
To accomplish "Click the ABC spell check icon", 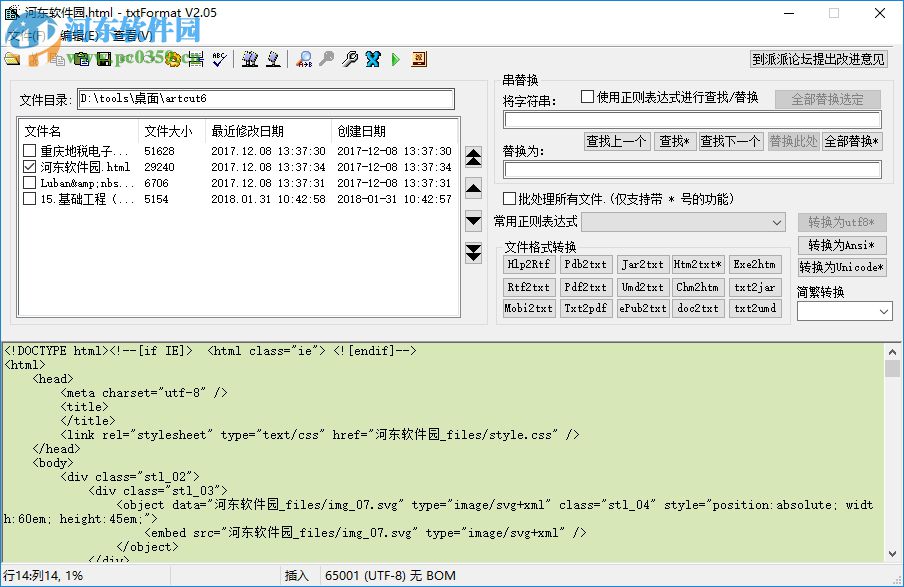I will (x=219, y=60).
